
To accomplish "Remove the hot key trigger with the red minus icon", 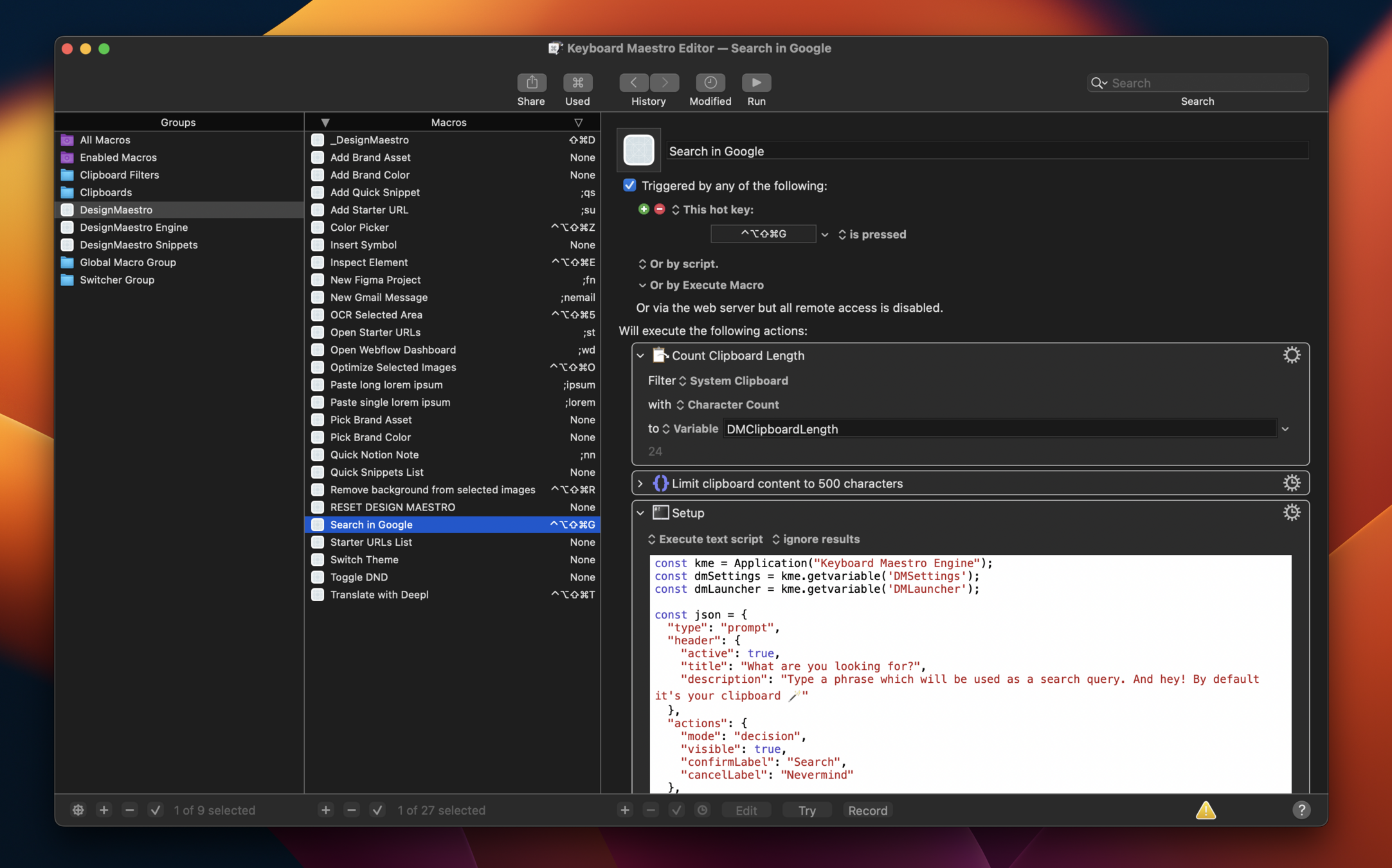I will 659,209.
